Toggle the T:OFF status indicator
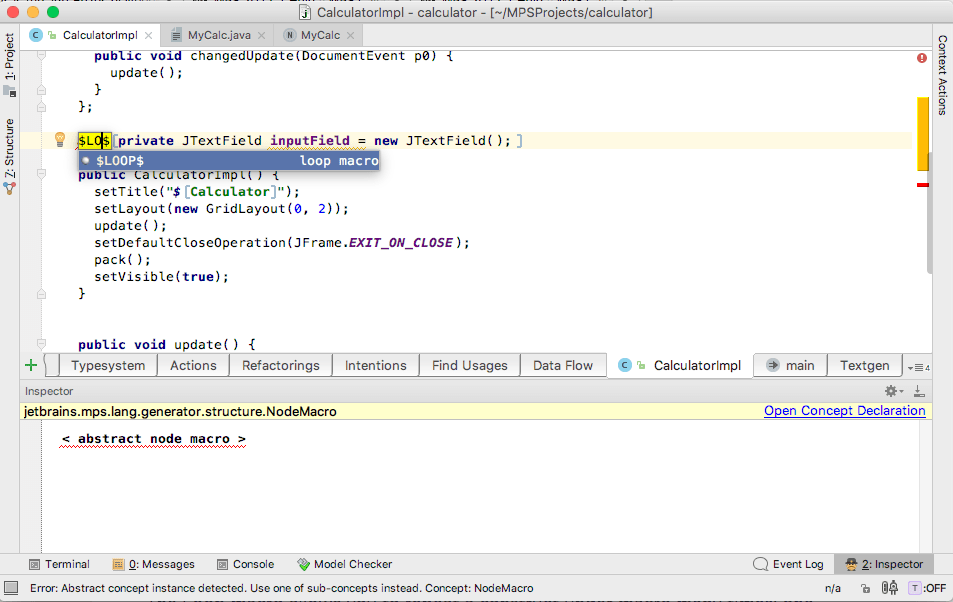953x602 pixels. [x=927, y=589]
